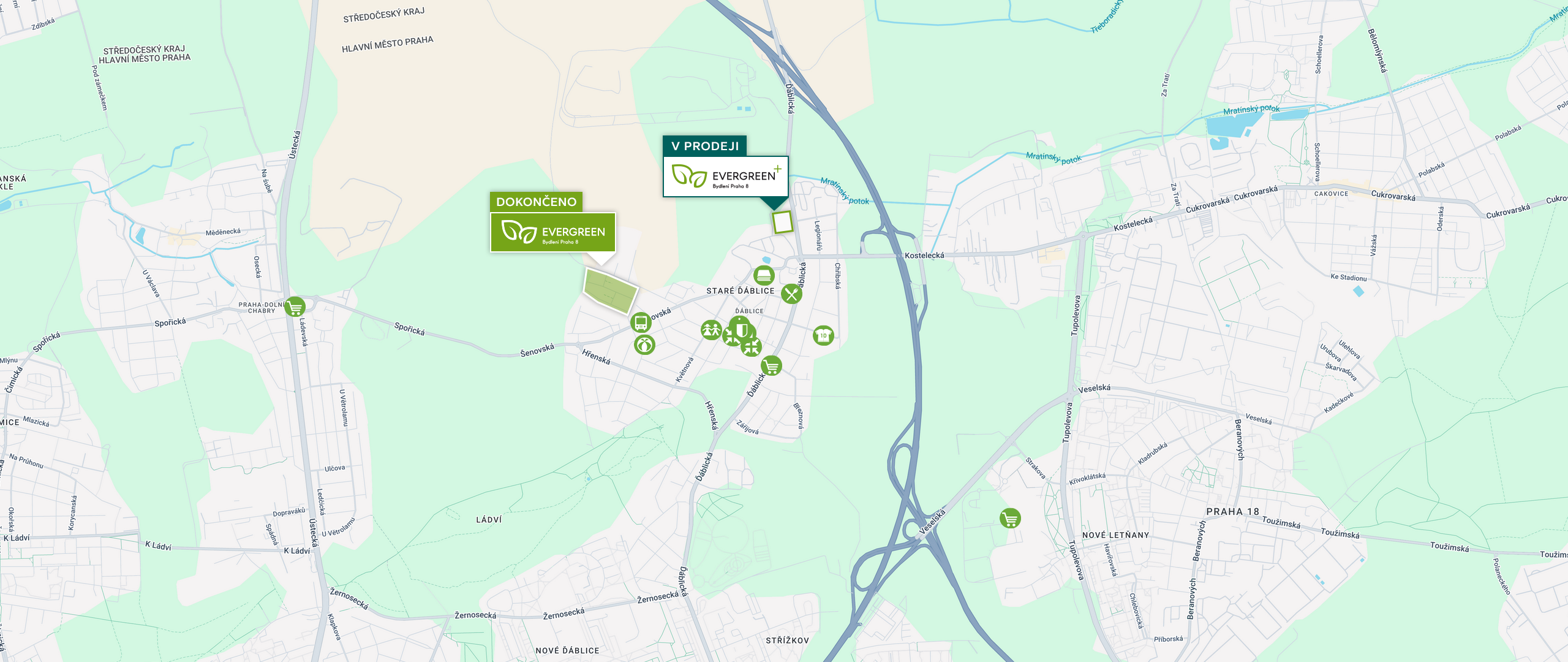Select the shopping cart marker near Nové Letňany
Screen dimensions: 1568x662
tap(1010, 519)
